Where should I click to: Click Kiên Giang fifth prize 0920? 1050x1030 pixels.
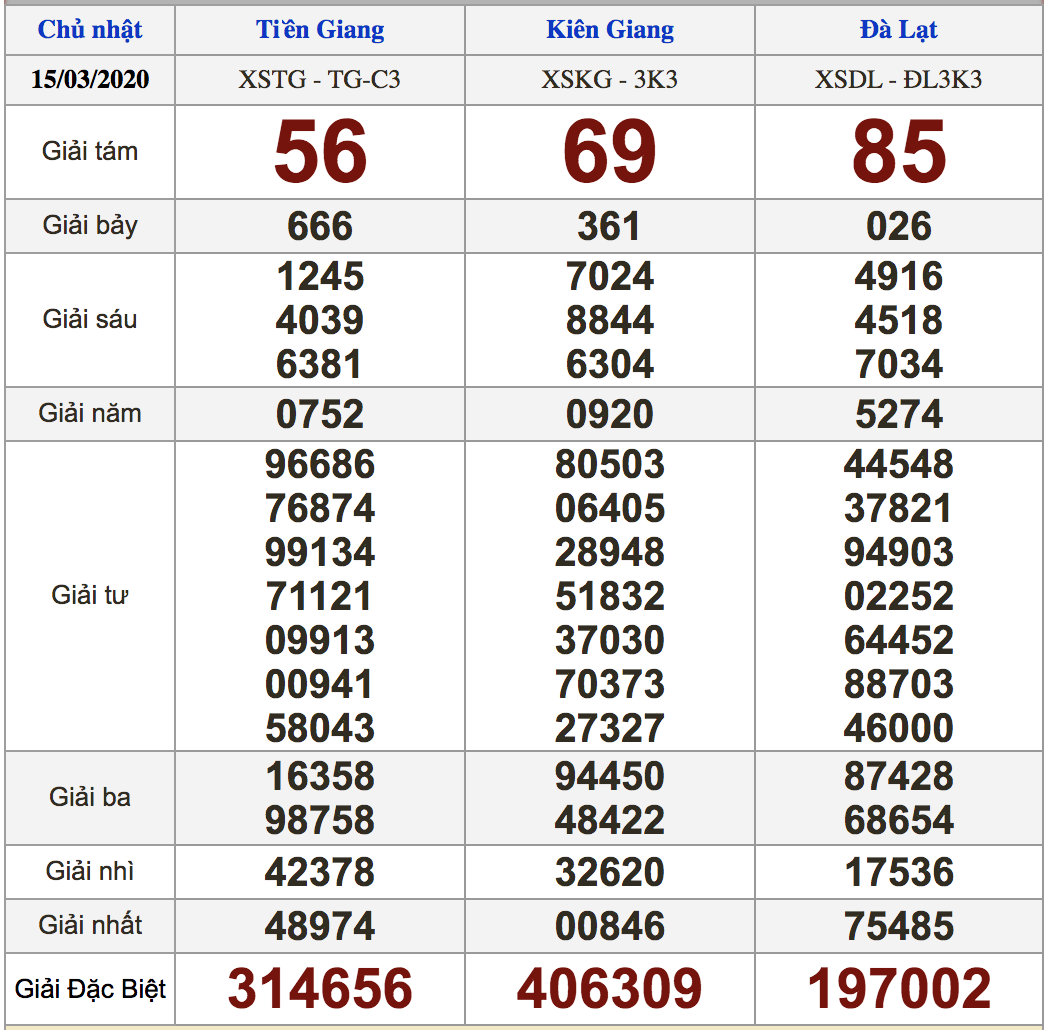point(610,414)
